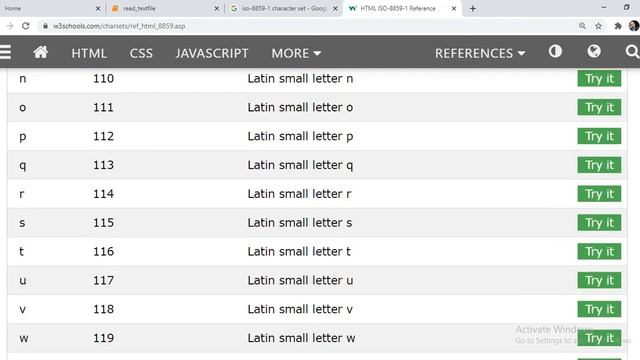Click Try it for letter p
640x360 pixels.
point(599,136)
